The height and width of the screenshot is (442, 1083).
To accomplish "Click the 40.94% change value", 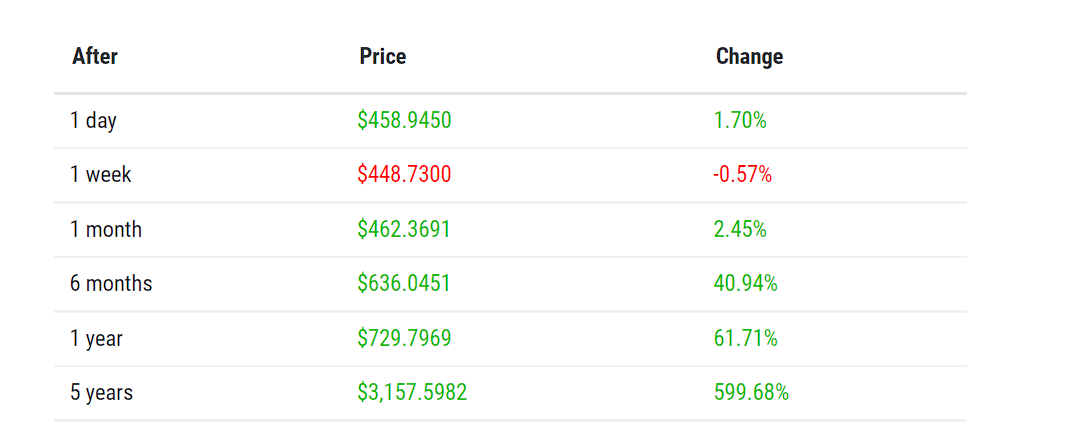I will [x=746, y=283].
